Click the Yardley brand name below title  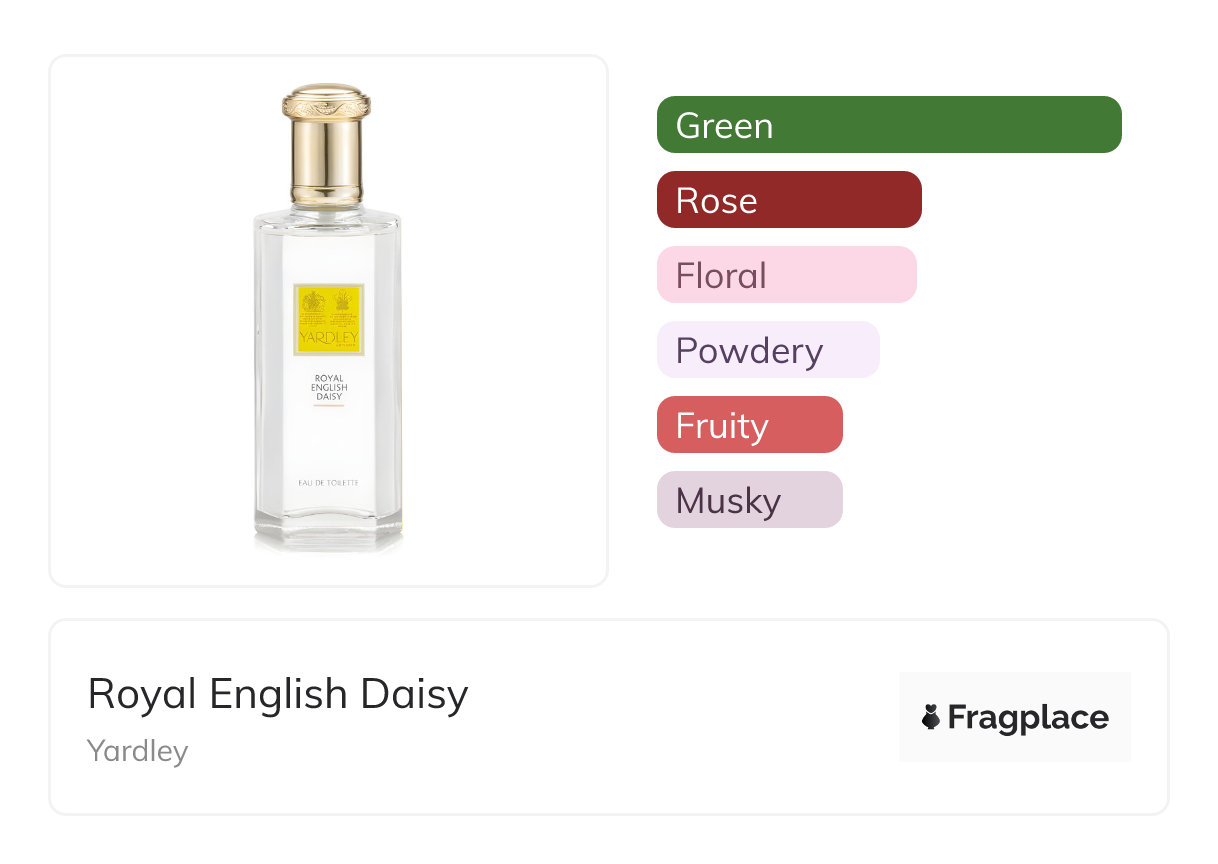(x=137, y=751)
